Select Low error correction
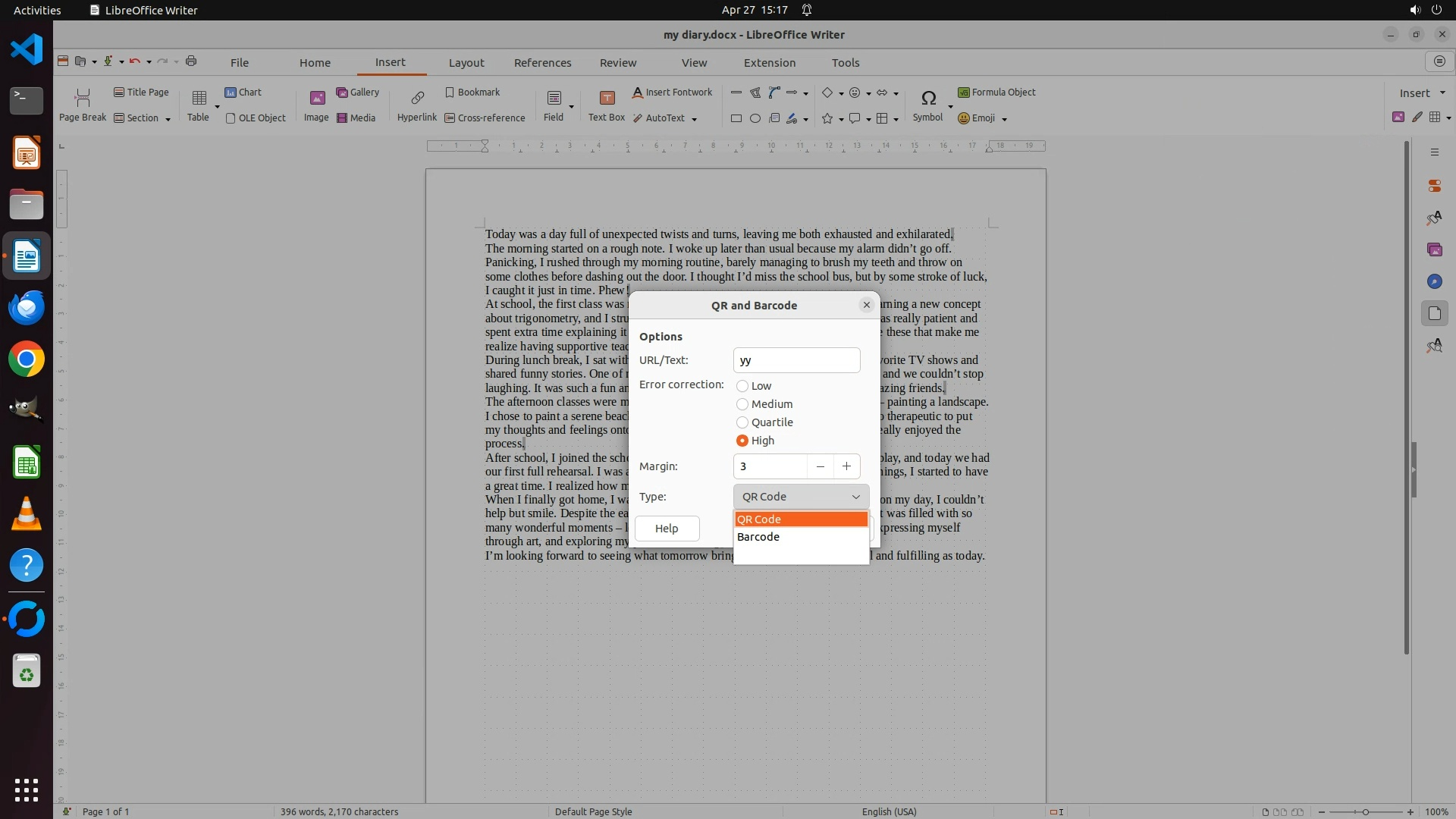Screen dimensions: 1456x819 742,386
